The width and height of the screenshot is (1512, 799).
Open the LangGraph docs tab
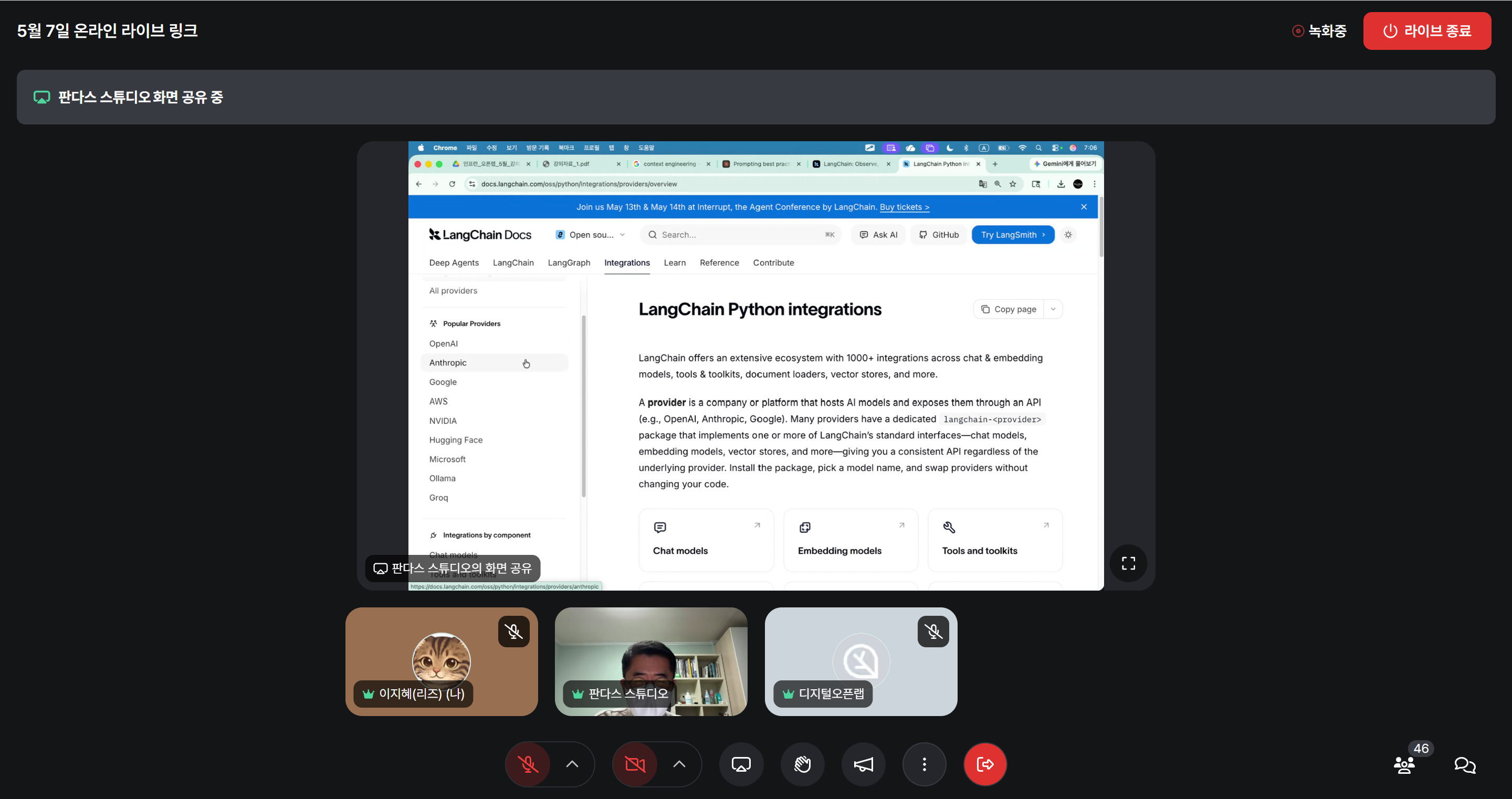coord(569,263)
